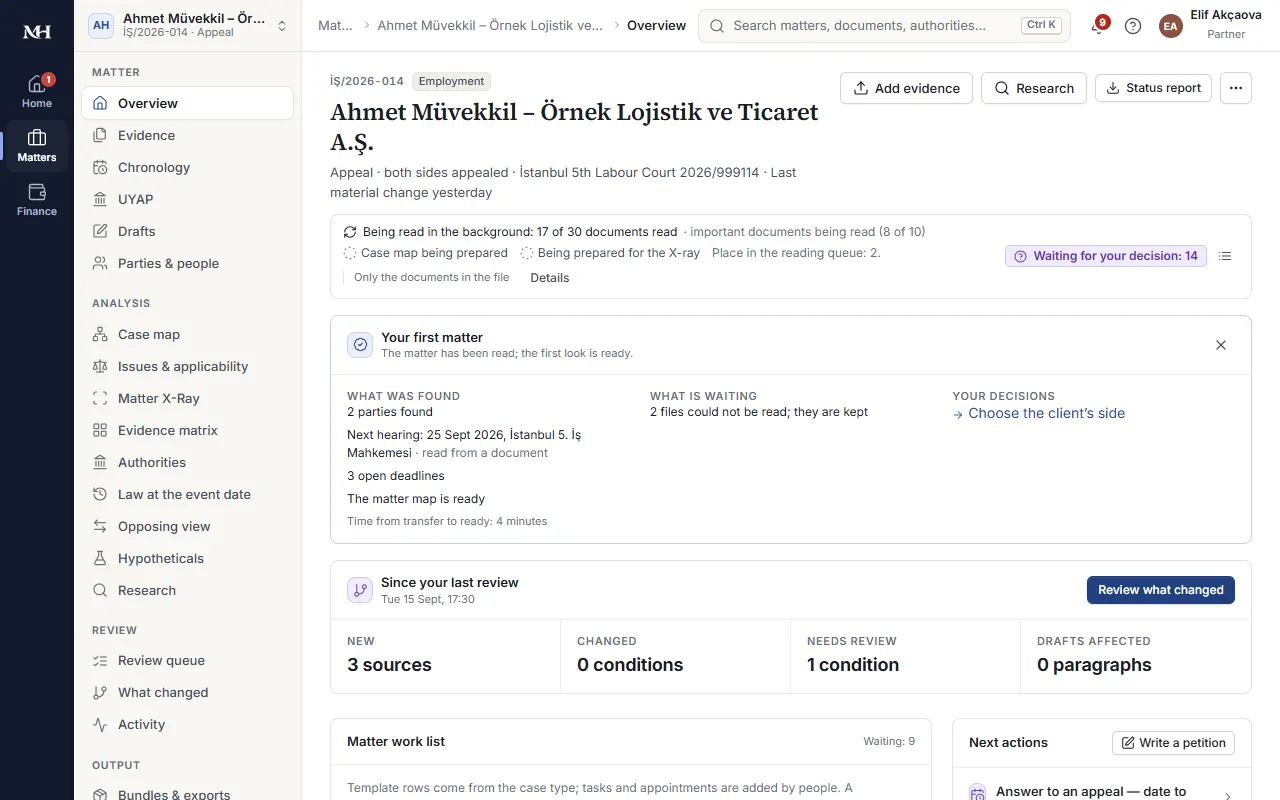Open Chronology in the sidebar

click(x=187, y=167)
